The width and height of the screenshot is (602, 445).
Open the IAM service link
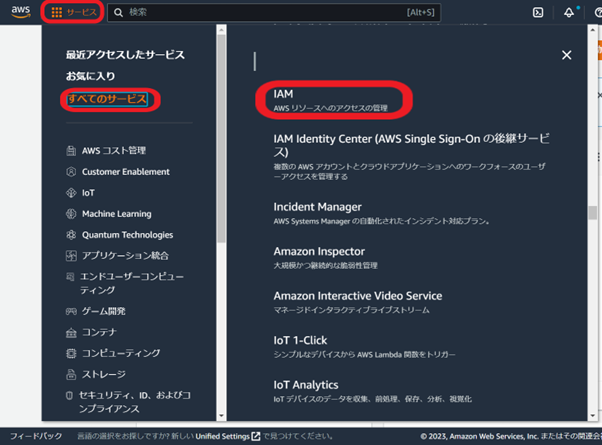[x=283, y=93]
